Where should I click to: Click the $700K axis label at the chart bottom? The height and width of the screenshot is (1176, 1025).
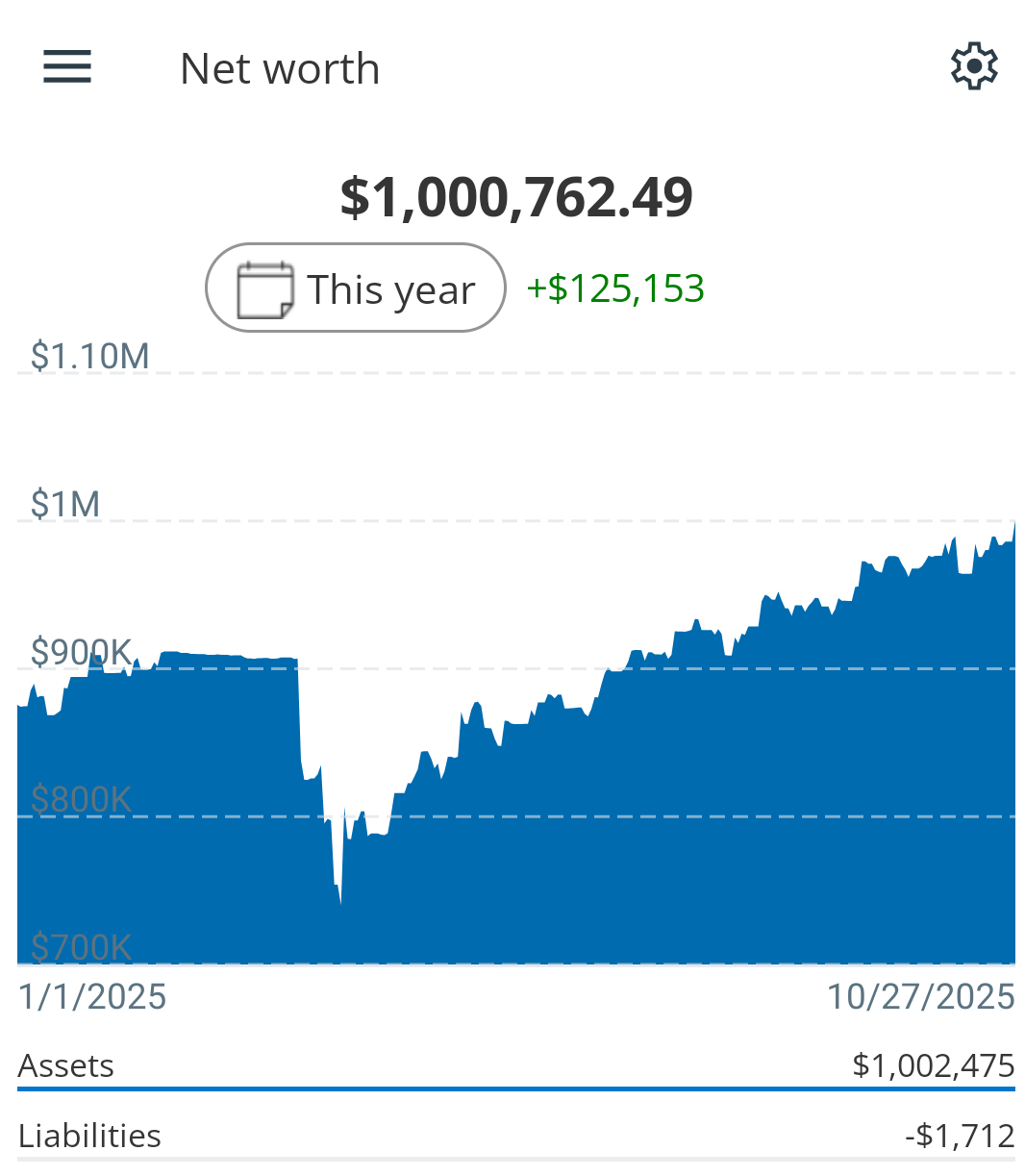pos(81,947)
